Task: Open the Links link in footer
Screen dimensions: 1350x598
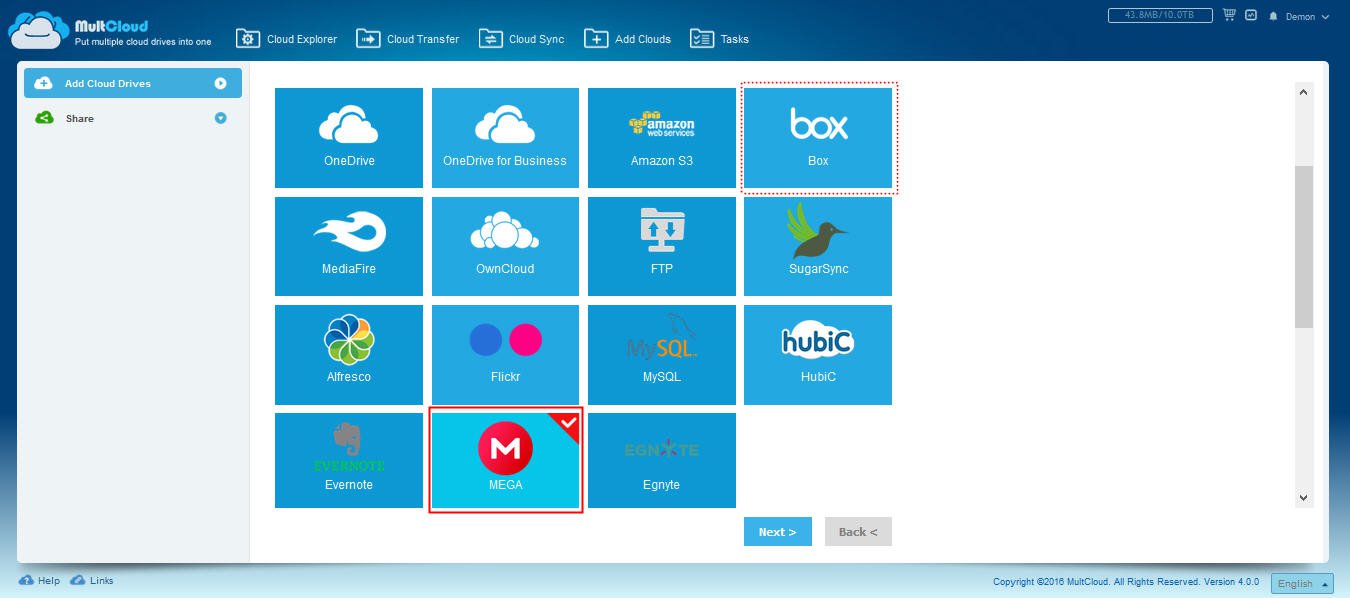Action: click(92, 580)
